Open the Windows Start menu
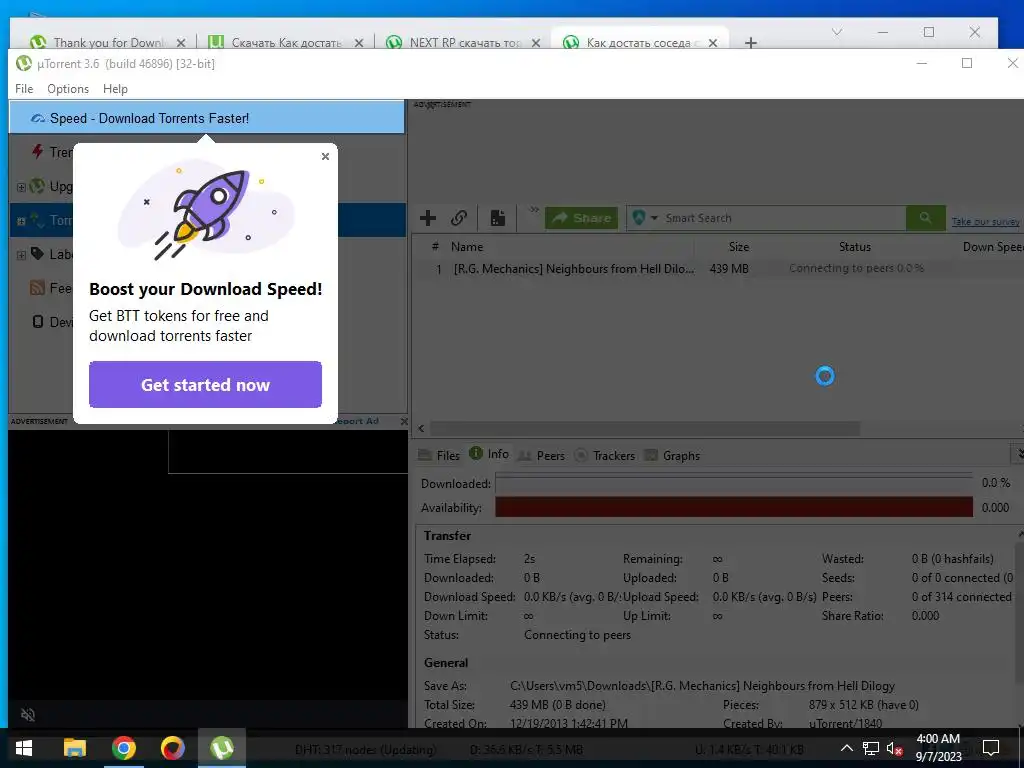The width and height of the screenshot is (1024, 768). (x=24, y=748)
